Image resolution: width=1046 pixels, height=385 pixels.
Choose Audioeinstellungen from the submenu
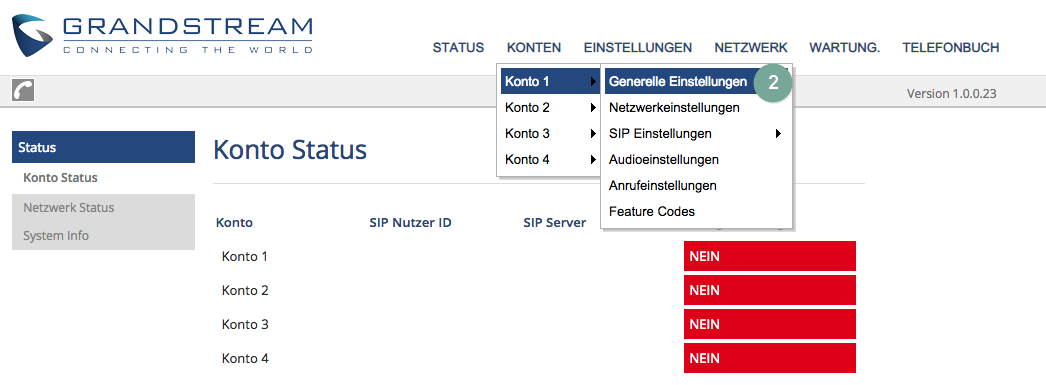(663, 159)
